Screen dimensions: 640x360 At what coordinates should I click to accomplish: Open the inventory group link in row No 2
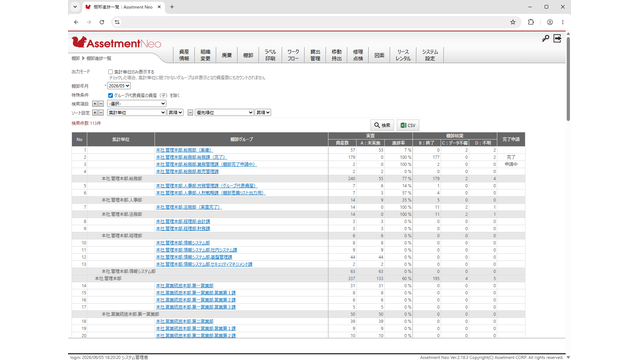pyautogui.click(x=191, y=157)
